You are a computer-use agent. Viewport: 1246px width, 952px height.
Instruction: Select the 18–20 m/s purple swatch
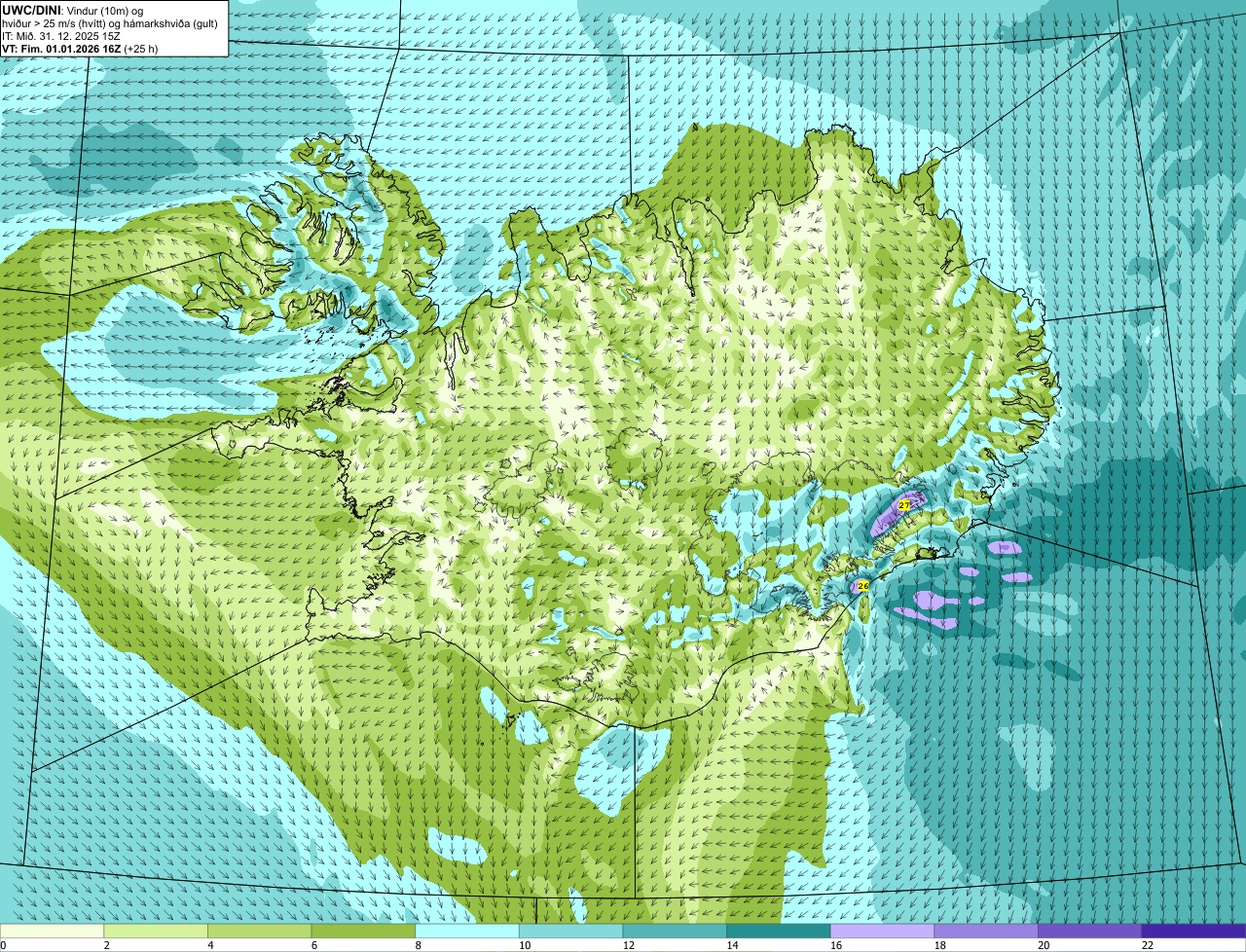click(x=986, y=931)
